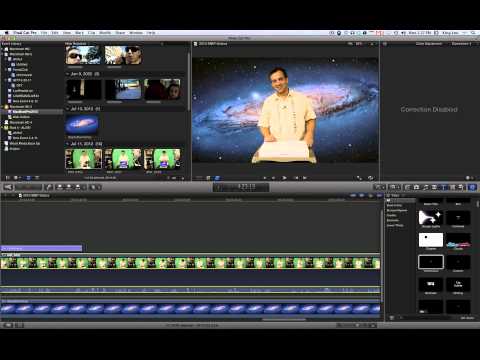Select the All category in the titles sidebar
This screenshot has height=360, width=480.
tap(389, 201)
